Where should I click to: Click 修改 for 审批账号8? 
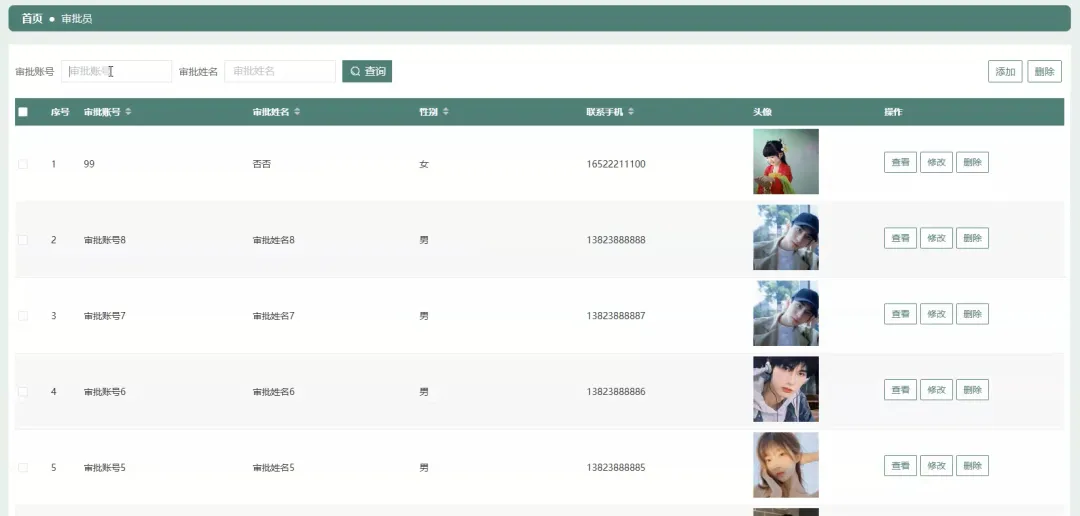click(936, 238)
